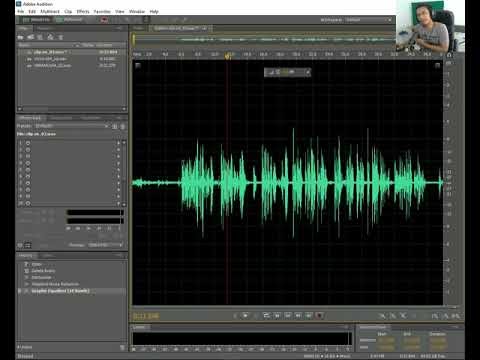This screenshot has height=360, width=480.
Task: Select 'Adaptive Noise Reduction' history entry
Action: (x=55, y=284)
